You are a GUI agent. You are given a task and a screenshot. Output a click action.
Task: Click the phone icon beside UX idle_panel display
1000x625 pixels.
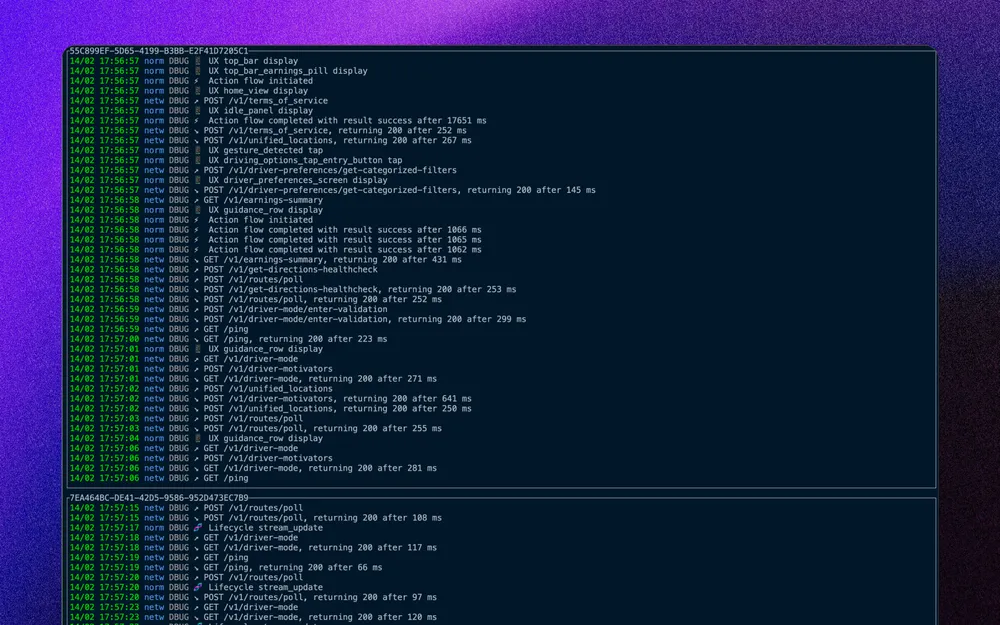(x=198, y=111)
